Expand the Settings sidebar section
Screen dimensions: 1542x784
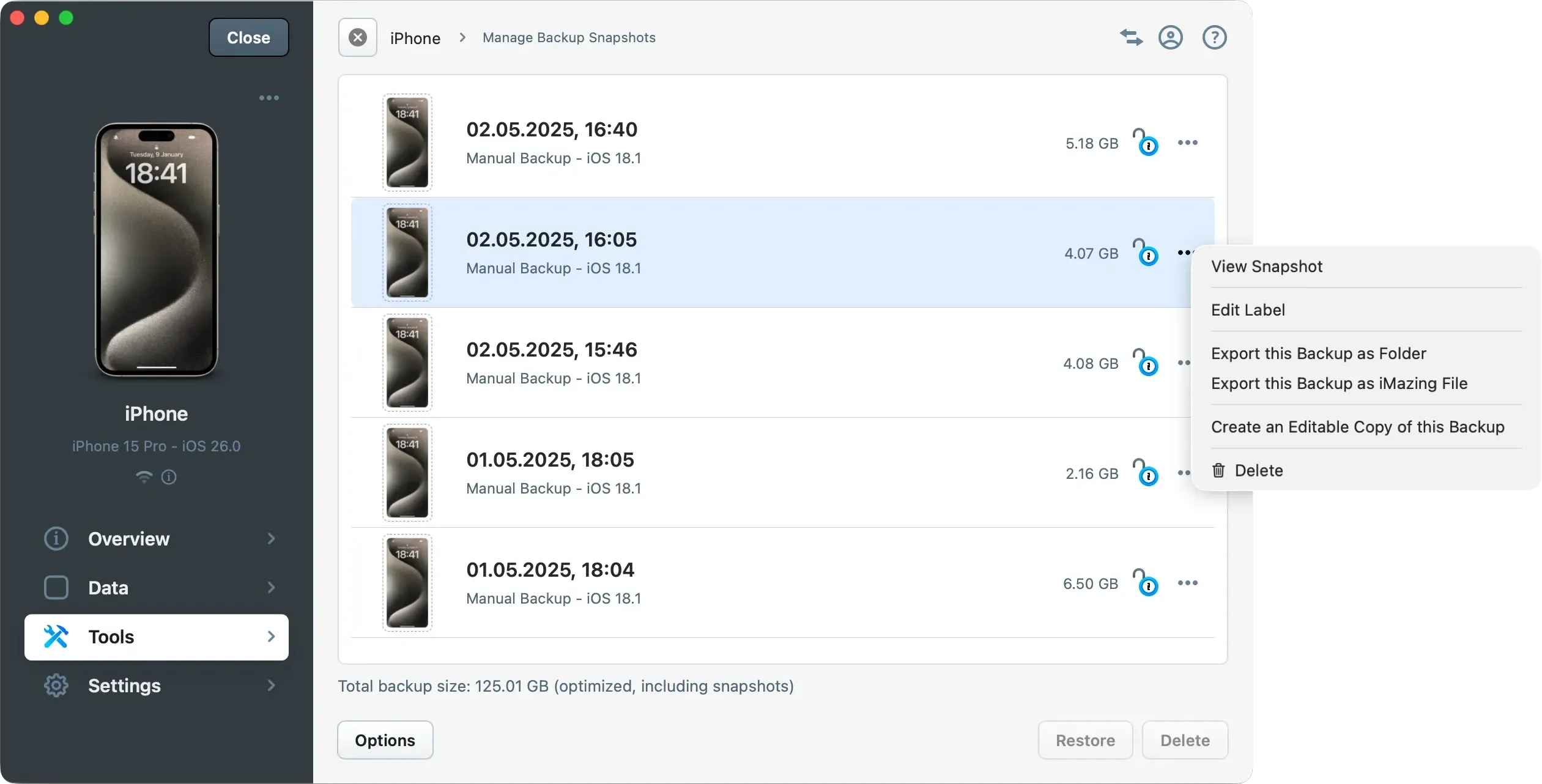click(271, 686)
